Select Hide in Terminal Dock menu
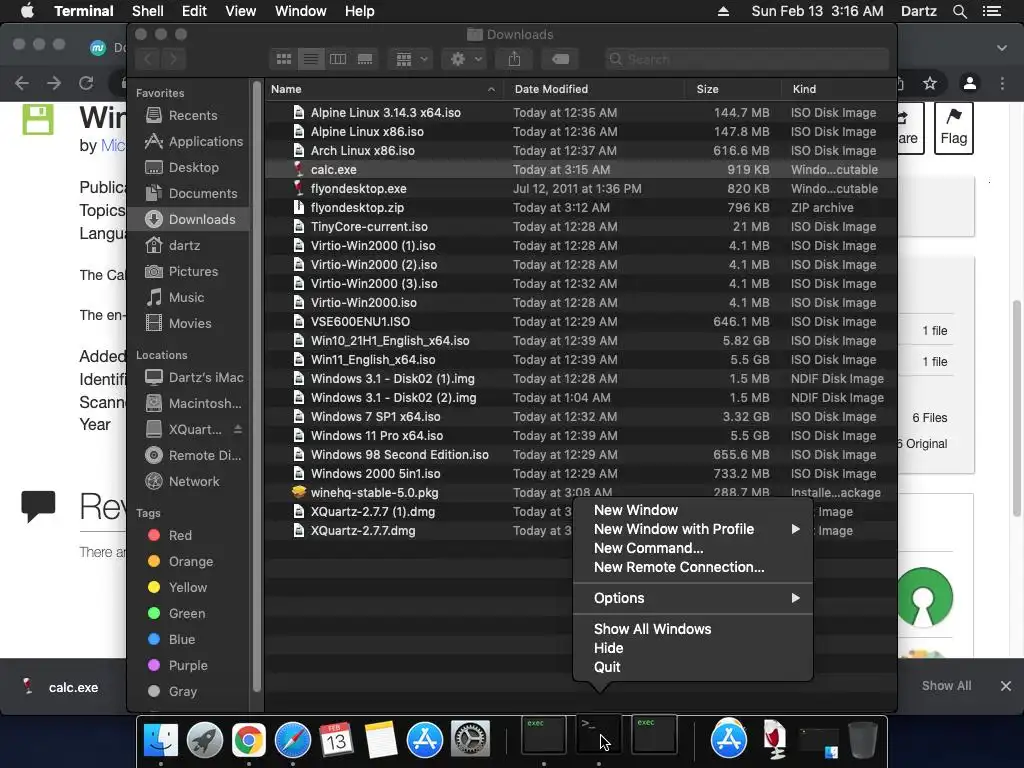Viewport: 1024px width, 768px height. click(693, 648)
